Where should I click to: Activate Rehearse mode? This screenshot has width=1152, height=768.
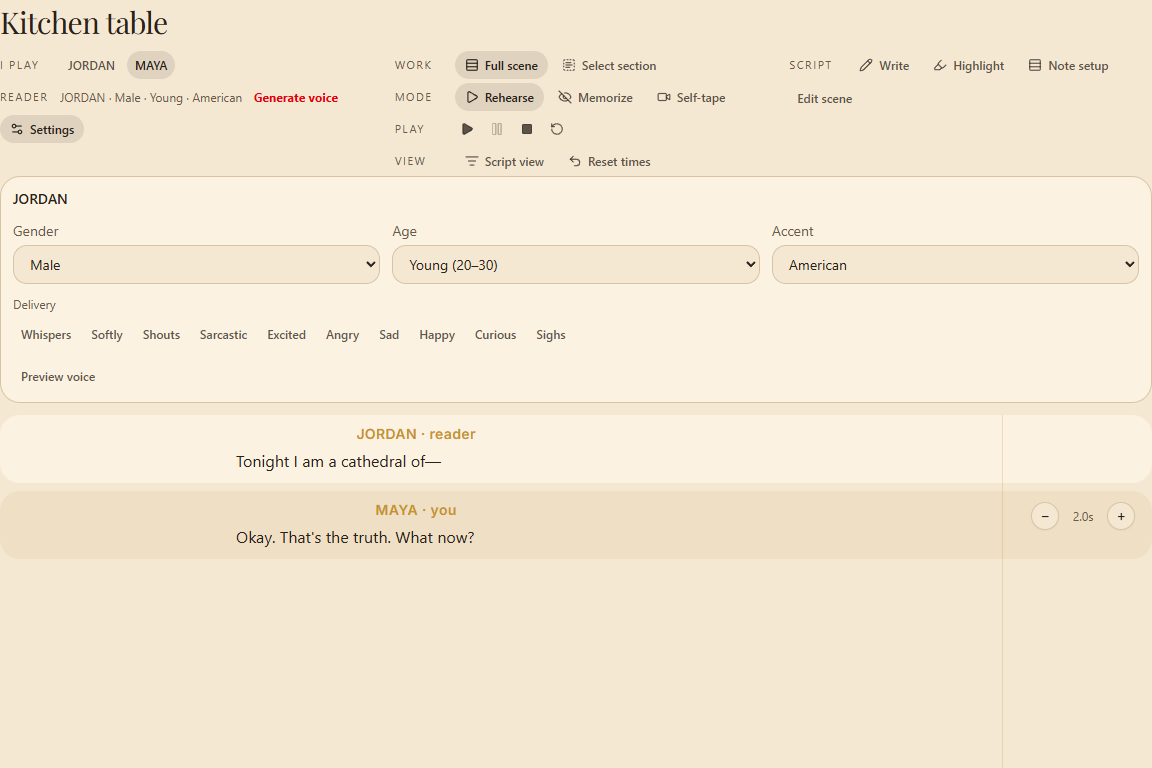(500, 98)
